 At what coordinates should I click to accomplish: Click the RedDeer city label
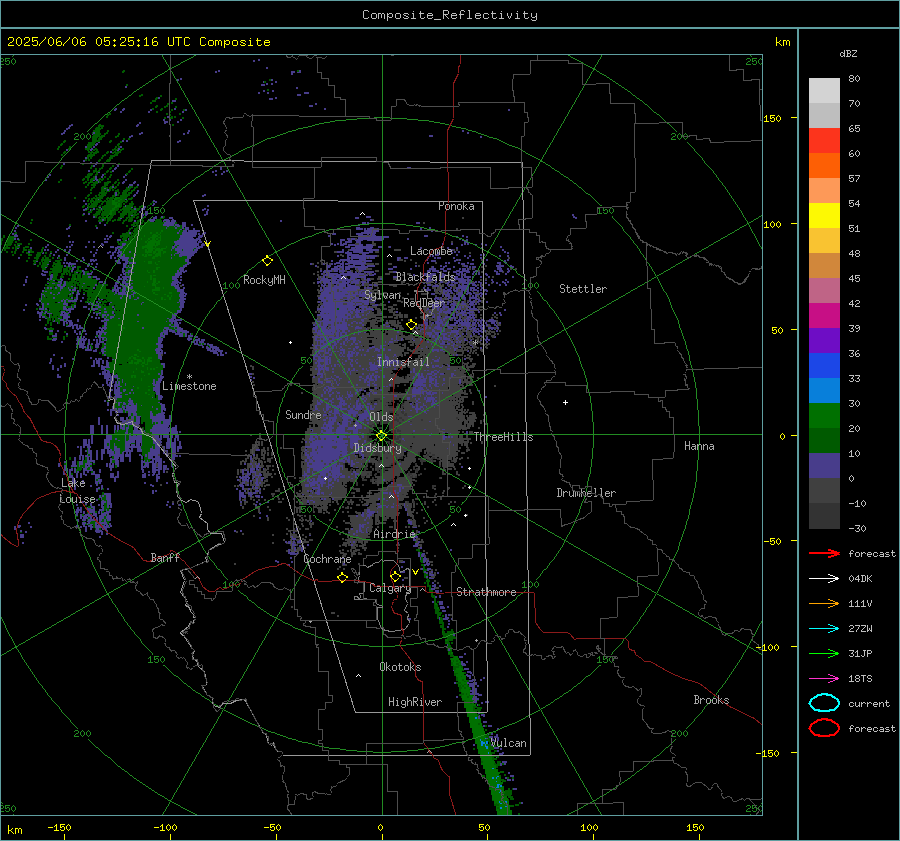coord(424,303)
